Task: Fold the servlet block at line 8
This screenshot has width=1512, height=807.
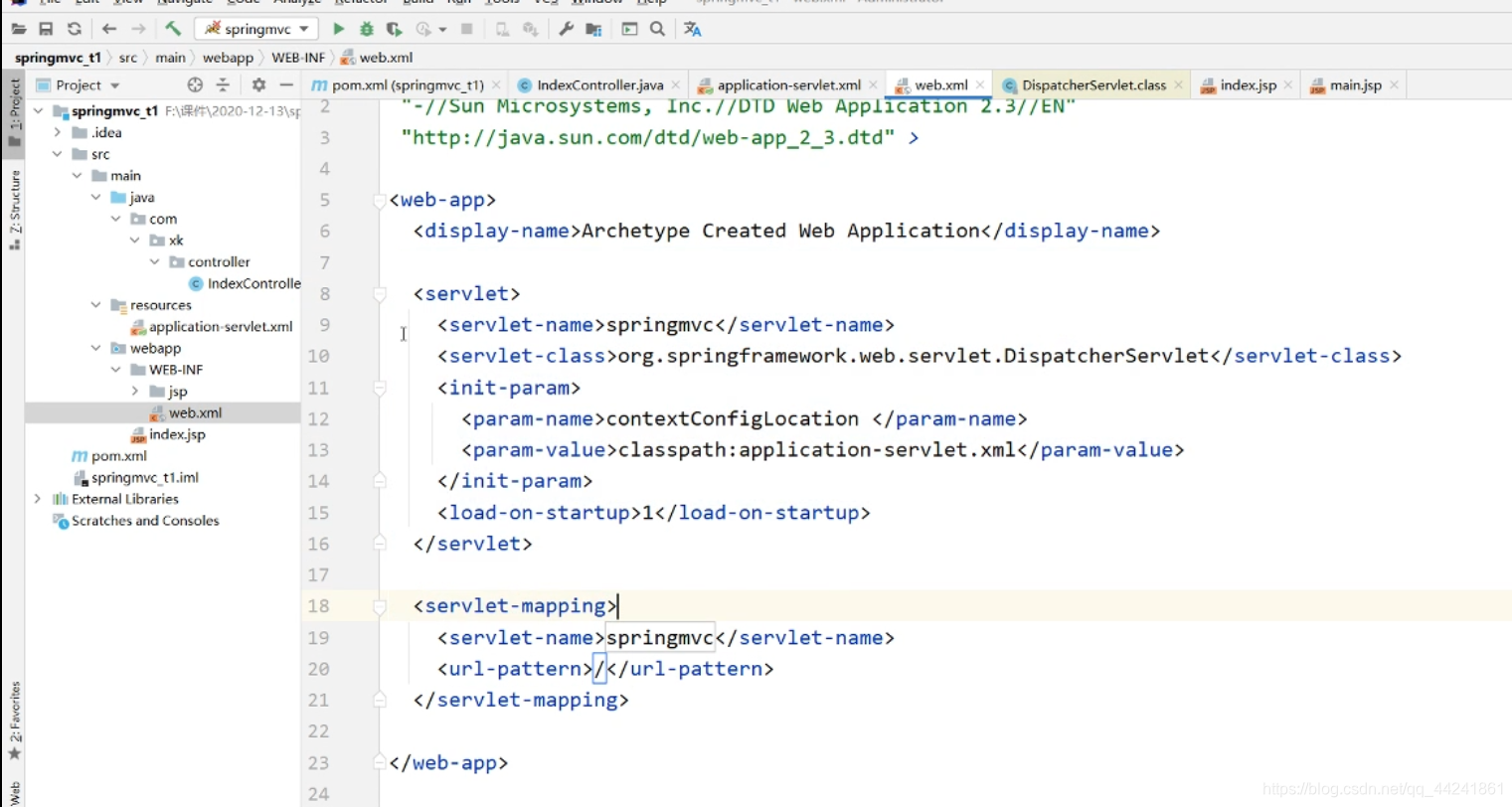Action: click(380, 294)
